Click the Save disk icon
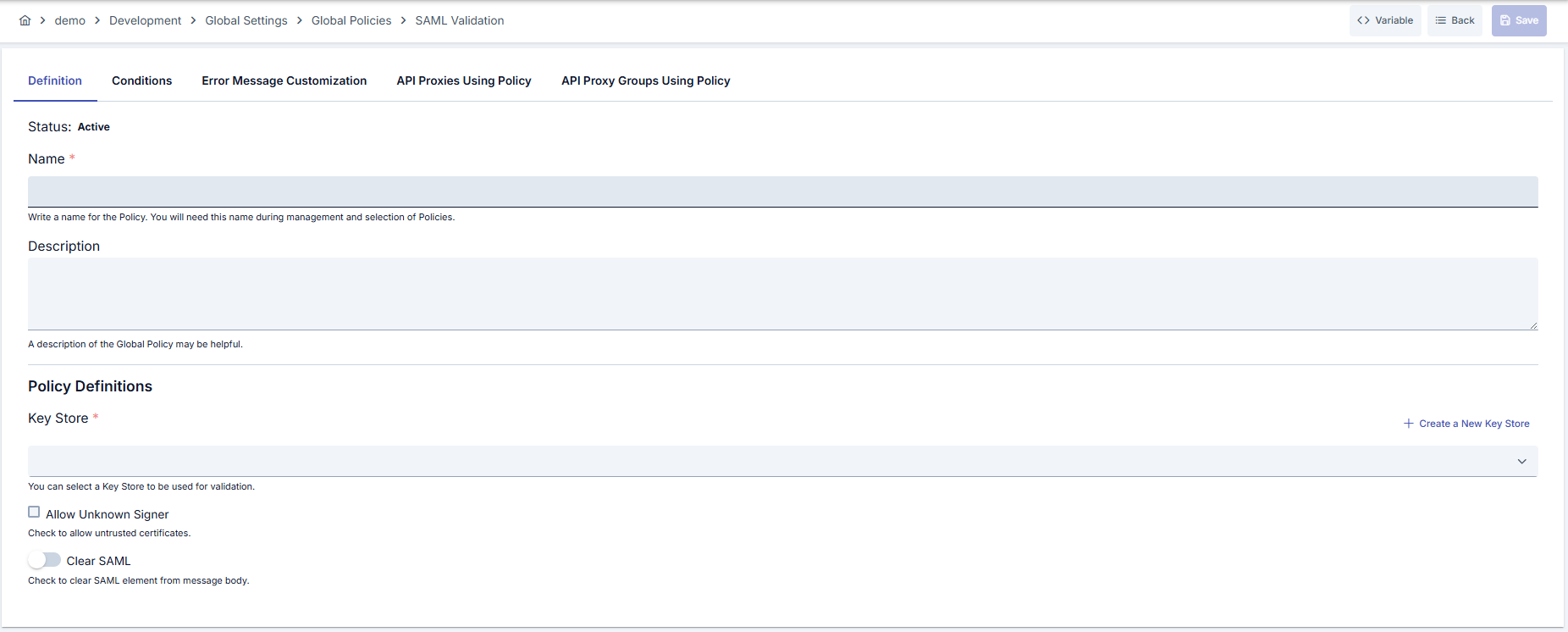 1505,20
